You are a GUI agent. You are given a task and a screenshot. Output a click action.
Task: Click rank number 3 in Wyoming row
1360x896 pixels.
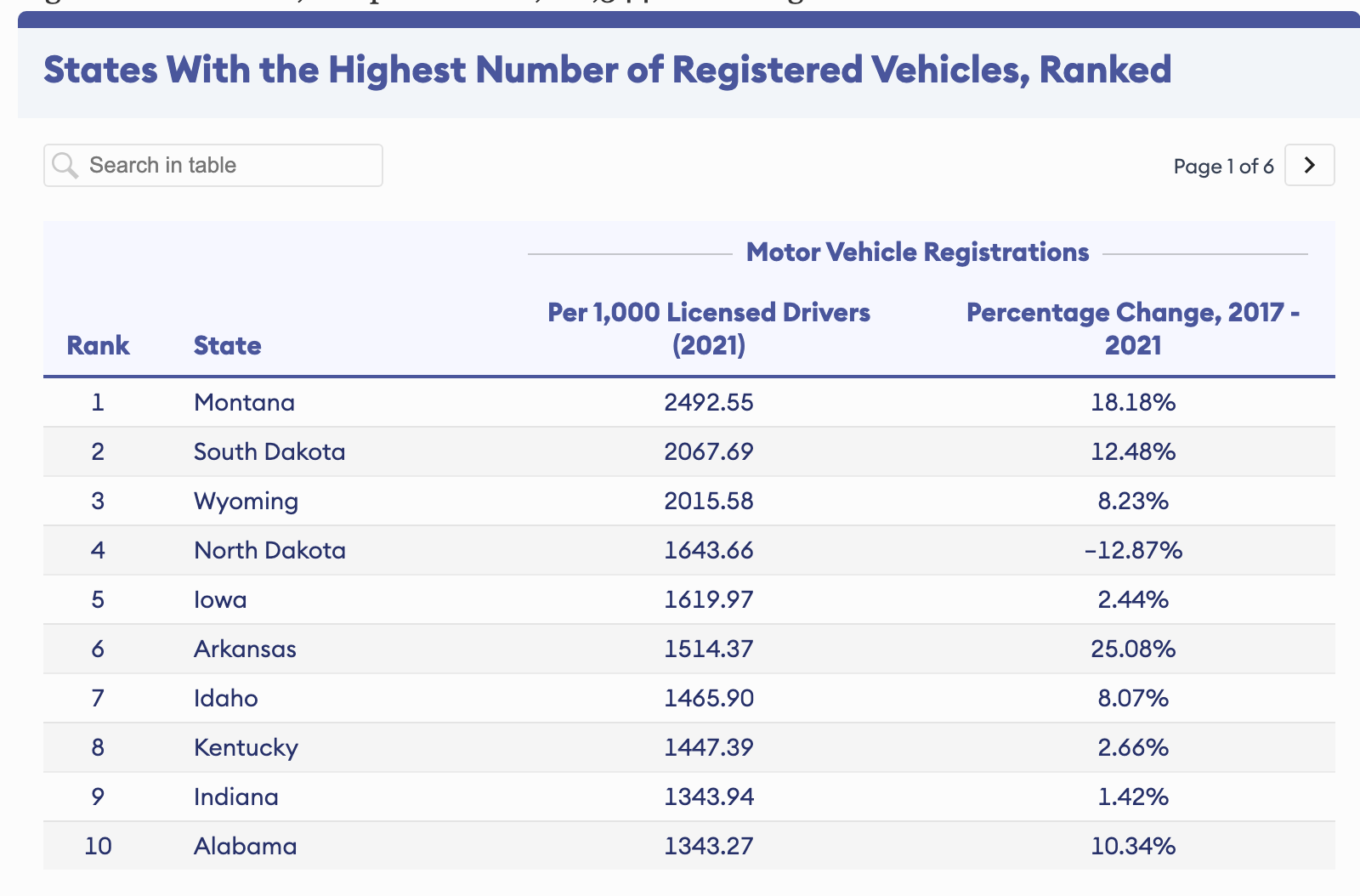pyautogui.click(x=98, y=501)
